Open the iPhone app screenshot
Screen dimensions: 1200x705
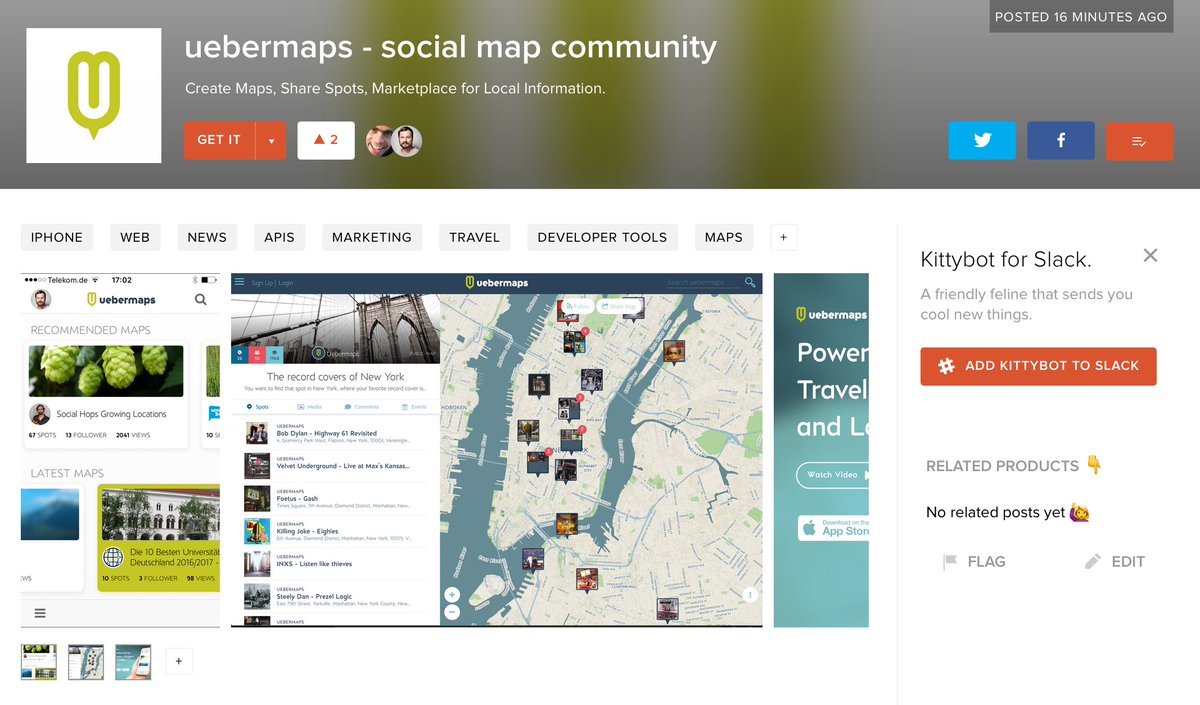120,450
